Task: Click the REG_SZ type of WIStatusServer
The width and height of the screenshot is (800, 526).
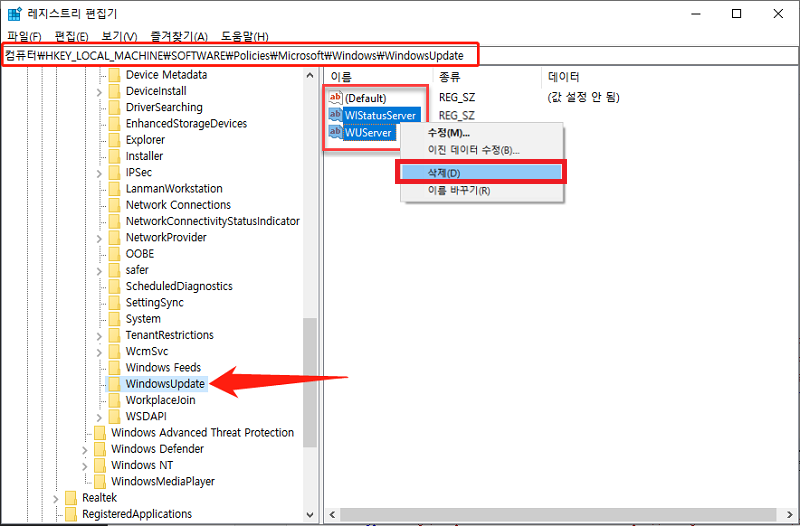Action: (457, 115)
